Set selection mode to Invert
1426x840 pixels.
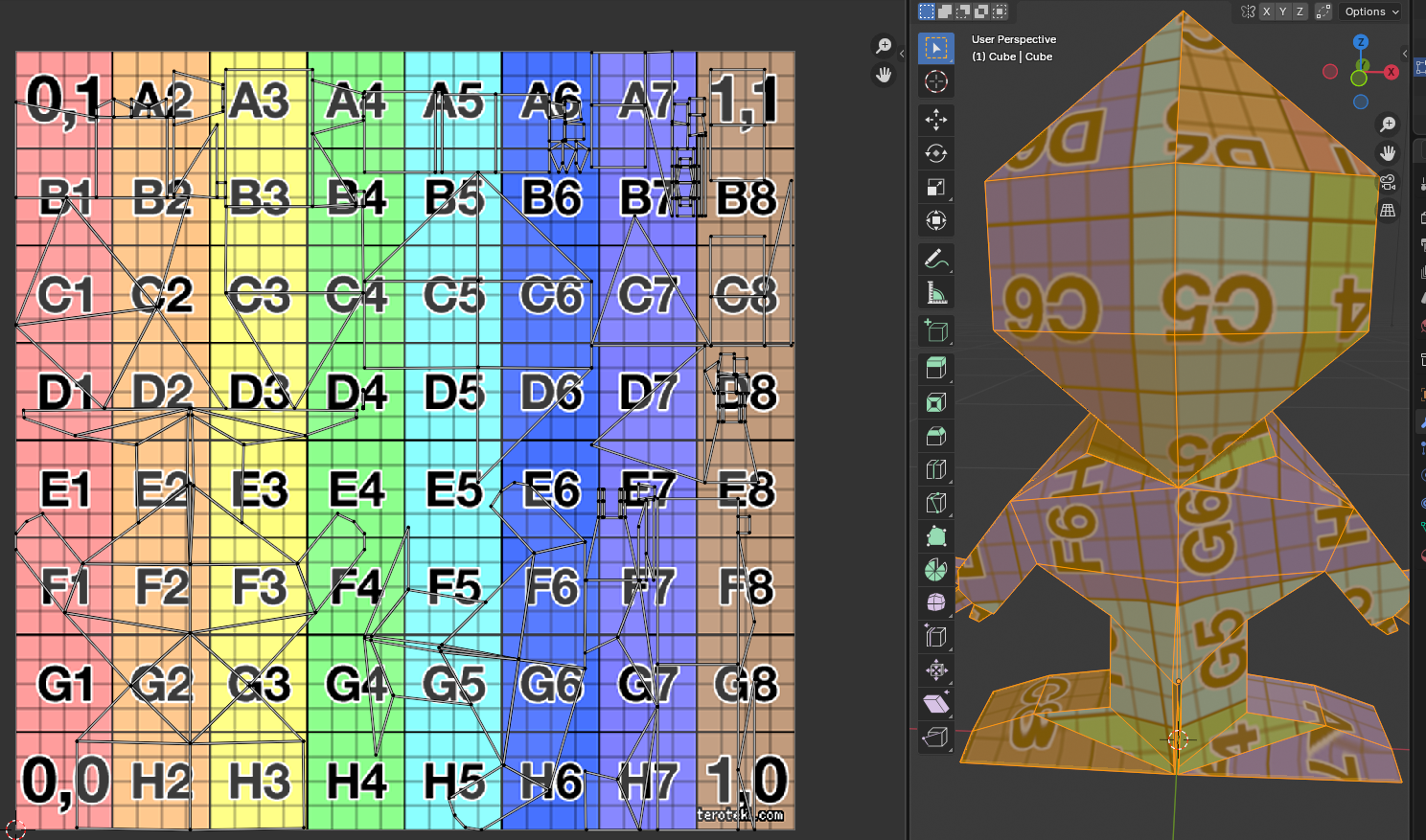coord(981,11)
